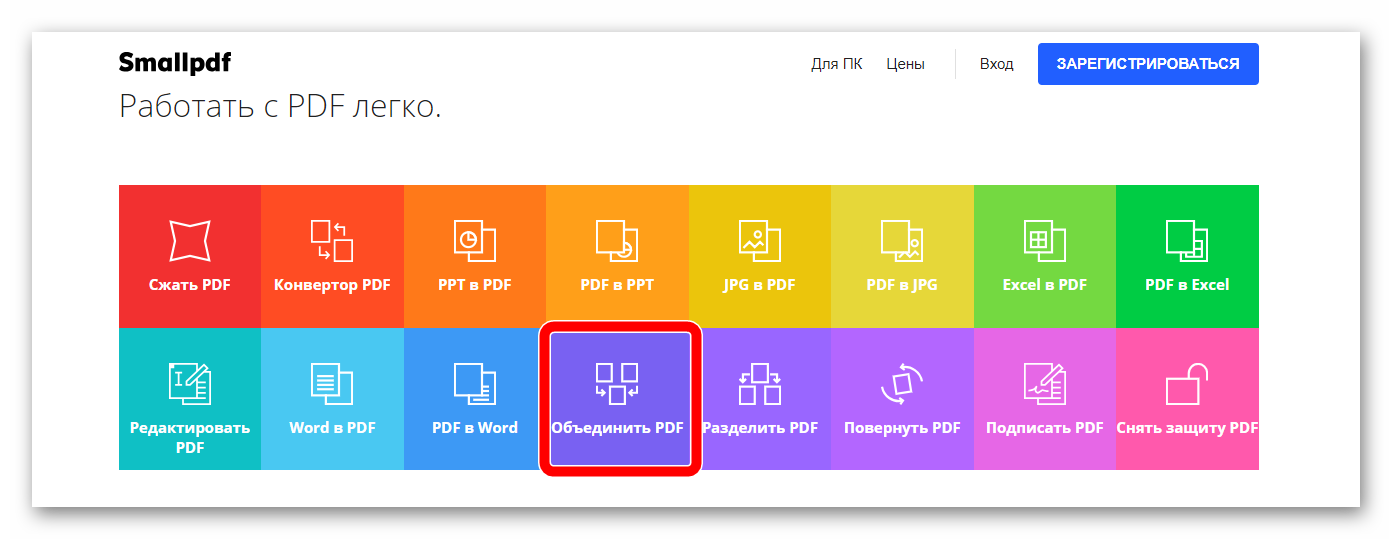The height and width of the screenshot is (539, 1392).
Task: Select the Разделить PDF split tool
Action: (759, 399)
